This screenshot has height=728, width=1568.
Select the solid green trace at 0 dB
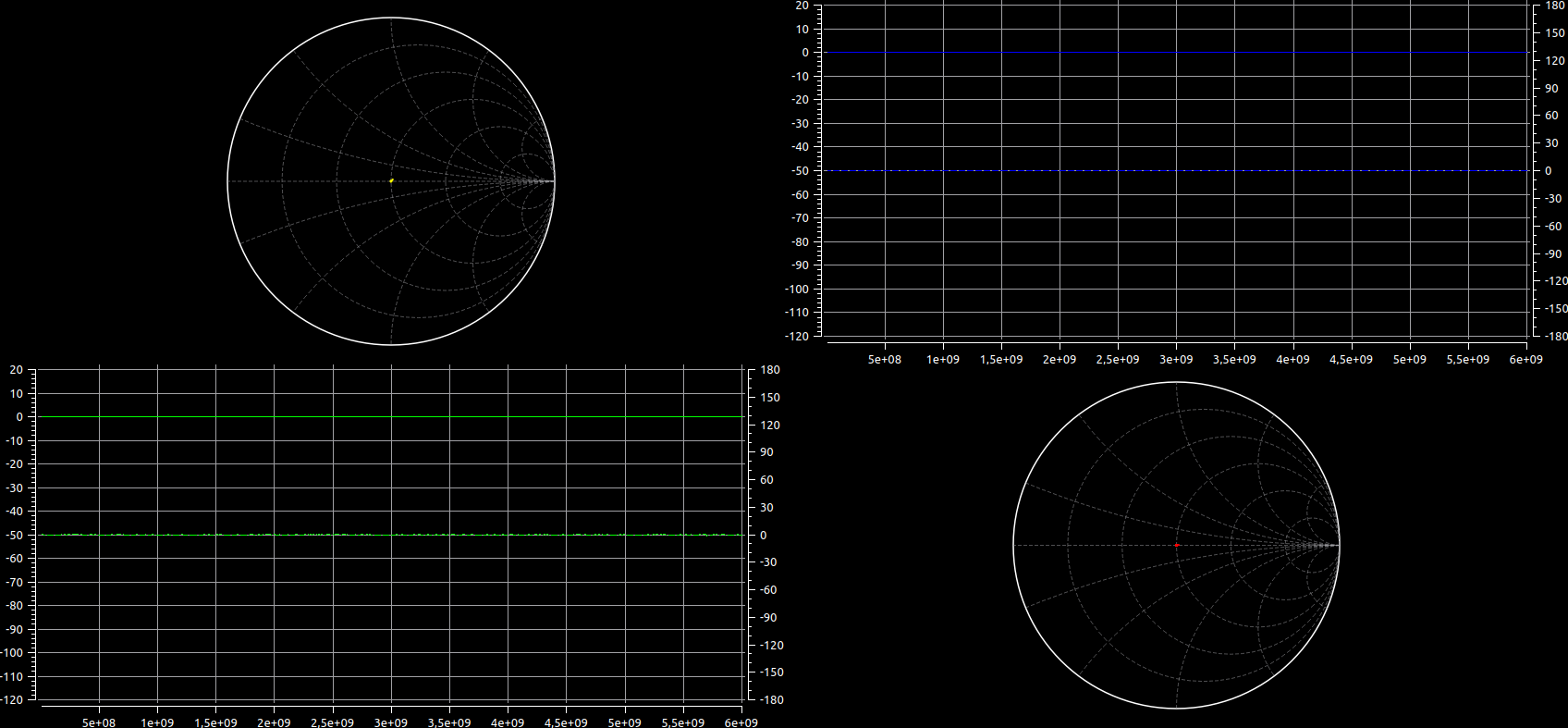[391, 417]
